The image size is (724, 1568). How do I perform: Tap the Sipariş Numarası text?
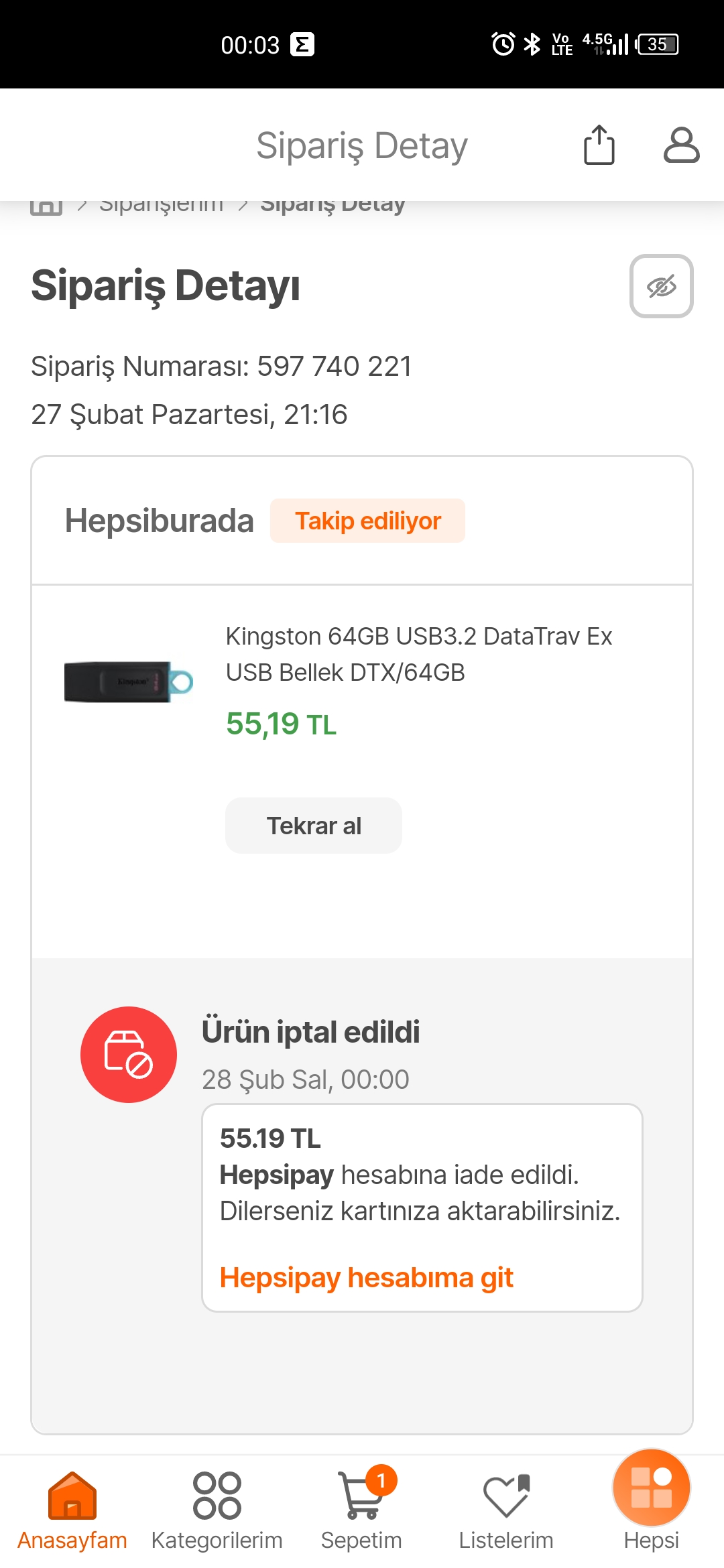click(x=221, y=367)
